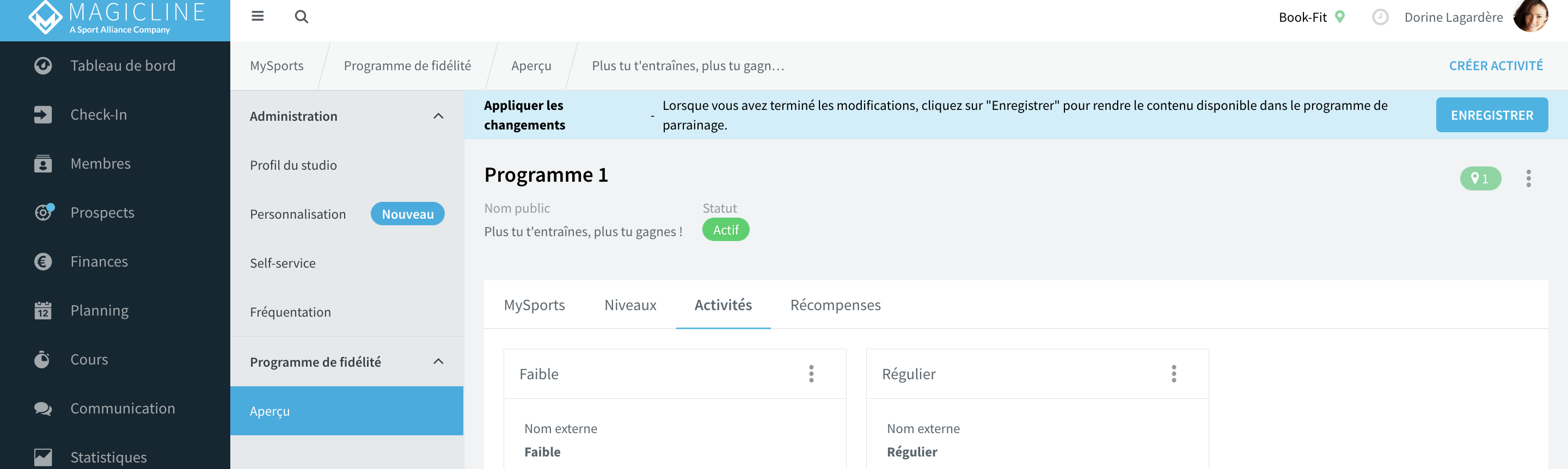The width and height of the screenshot is (1568, 469).
Task: Open the hamburger menu icon
Action: [258, 16]
